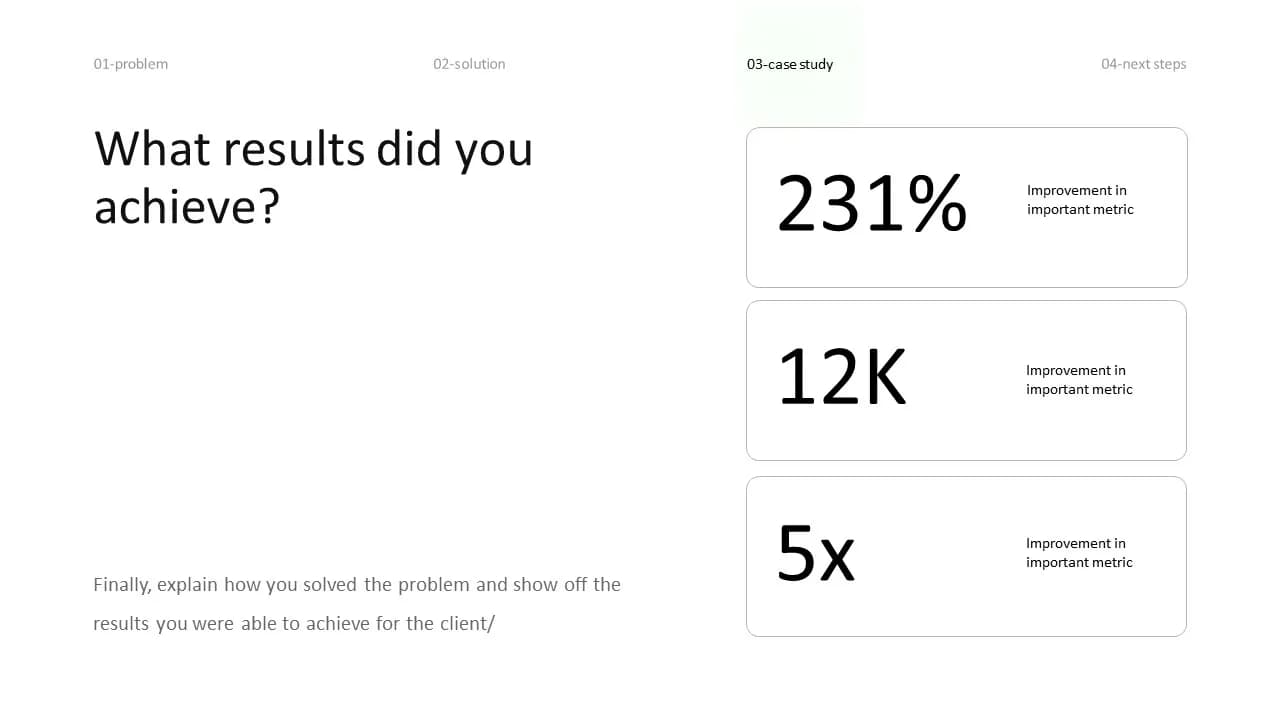1280x720 pixels.
Task: Open the 02-solution section tab
Action: coord(469,64)
